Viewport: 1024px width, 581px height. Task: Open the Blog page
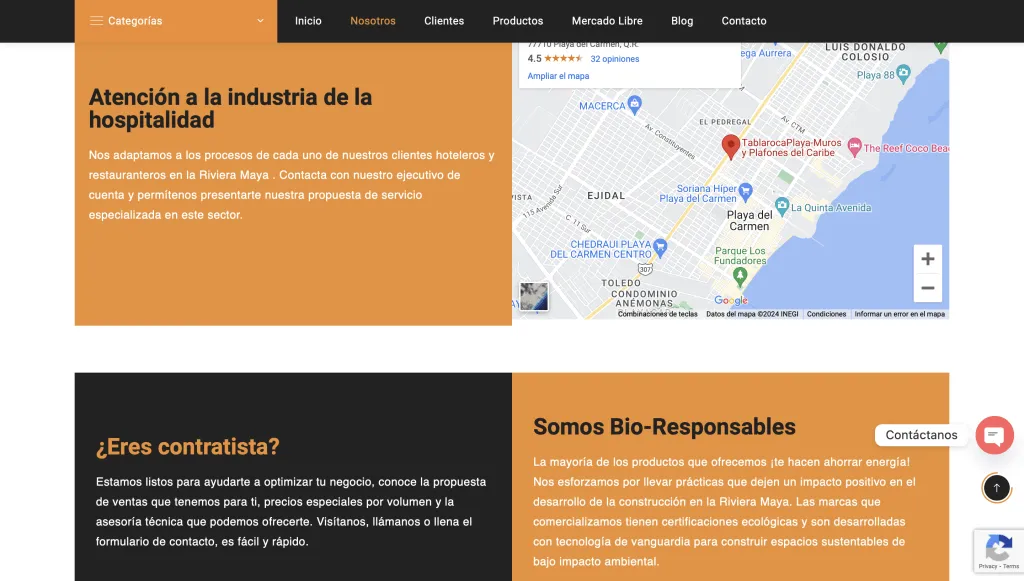[x=682, y=21]
